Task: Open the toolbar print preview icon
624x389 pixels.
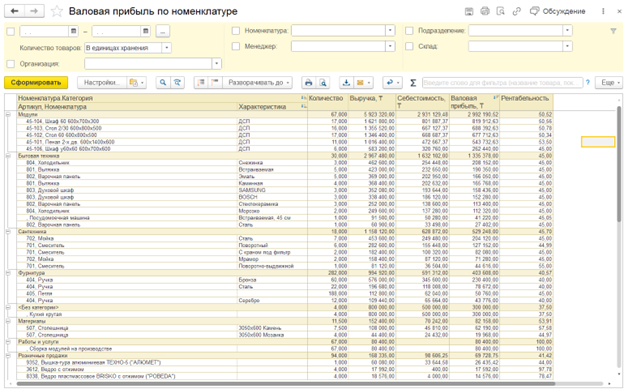Action: (x=323, y=82)
